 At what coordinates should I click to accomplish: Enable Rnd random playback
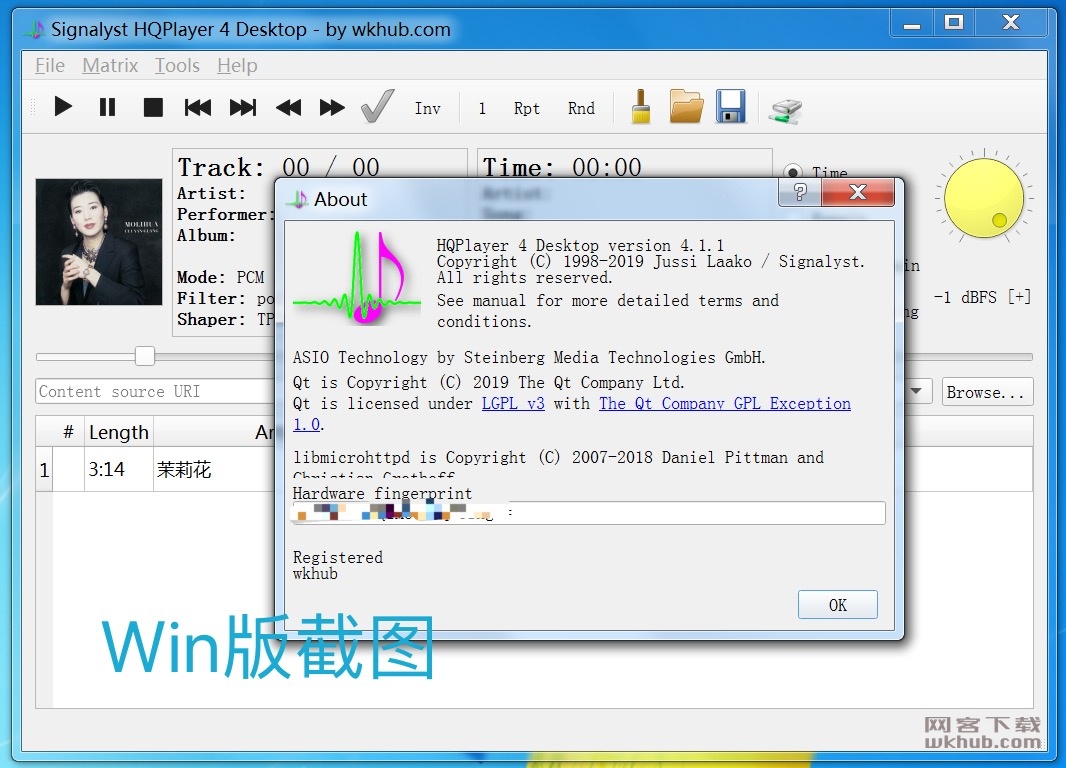click(x=581, y=108)
